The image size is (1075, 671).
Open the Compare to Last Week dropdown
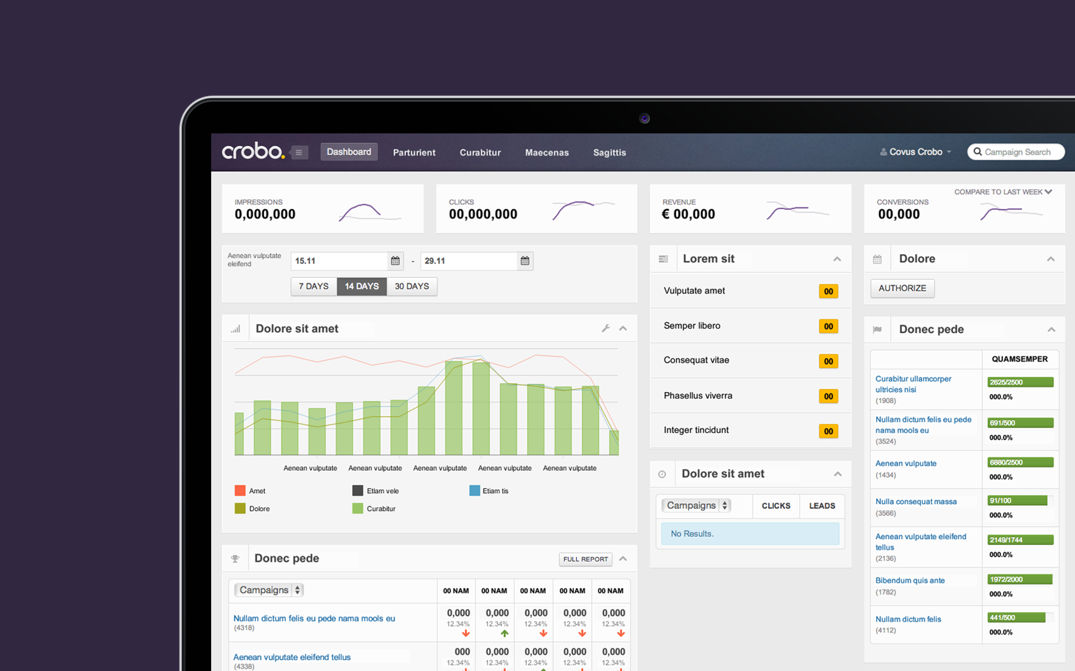coord(1003,192)
